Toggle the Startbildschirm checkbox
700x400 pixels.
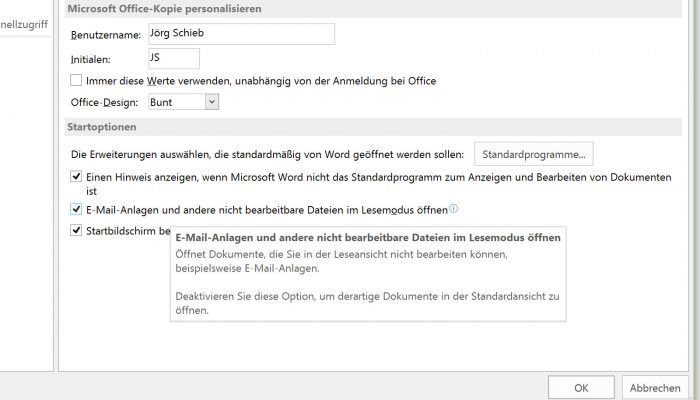76,230
